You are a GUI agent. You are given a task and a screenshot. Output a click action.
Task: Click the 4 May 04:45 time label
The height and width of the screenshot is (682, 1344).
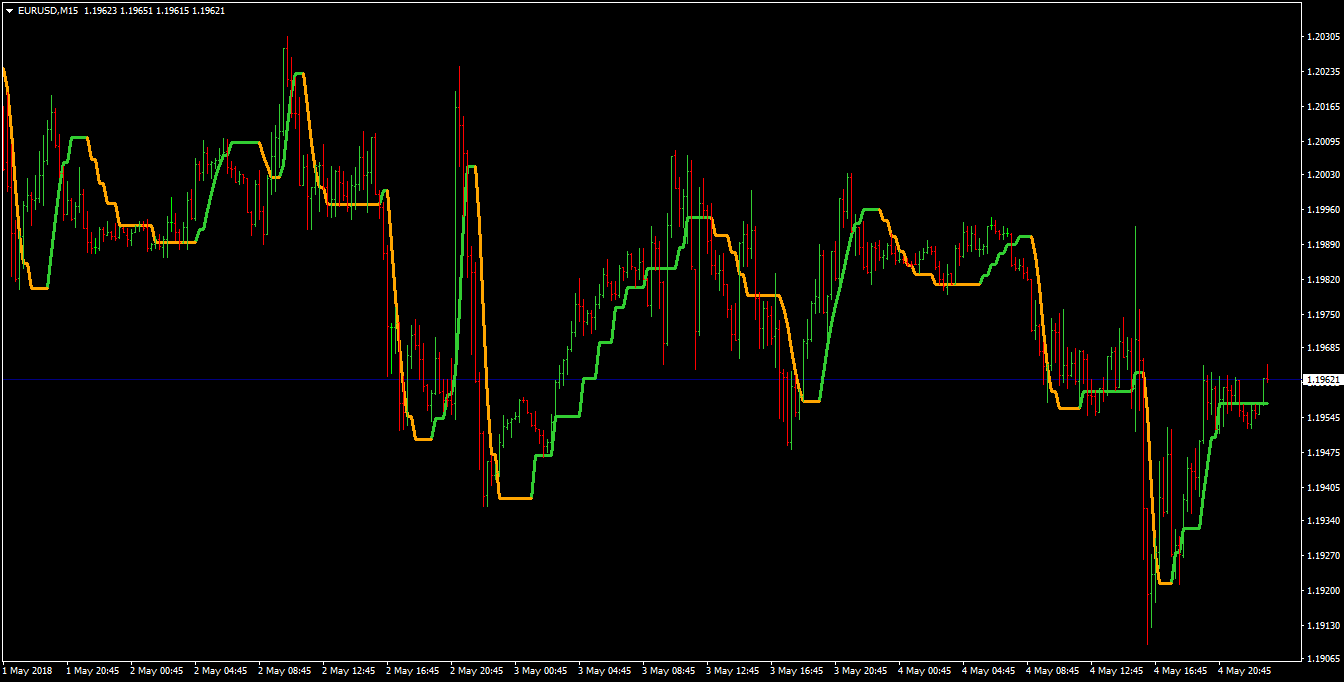coord(989,671)
